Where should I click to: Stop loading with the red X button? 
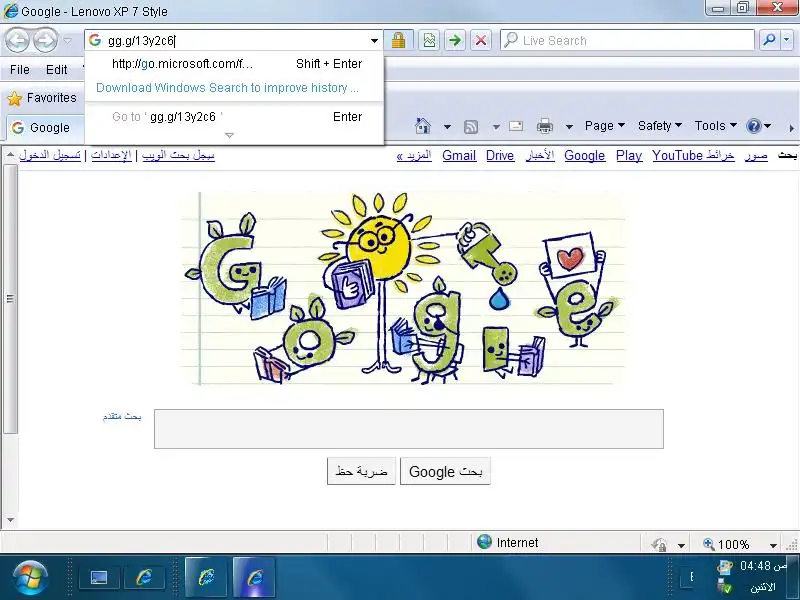pos(481,40)
